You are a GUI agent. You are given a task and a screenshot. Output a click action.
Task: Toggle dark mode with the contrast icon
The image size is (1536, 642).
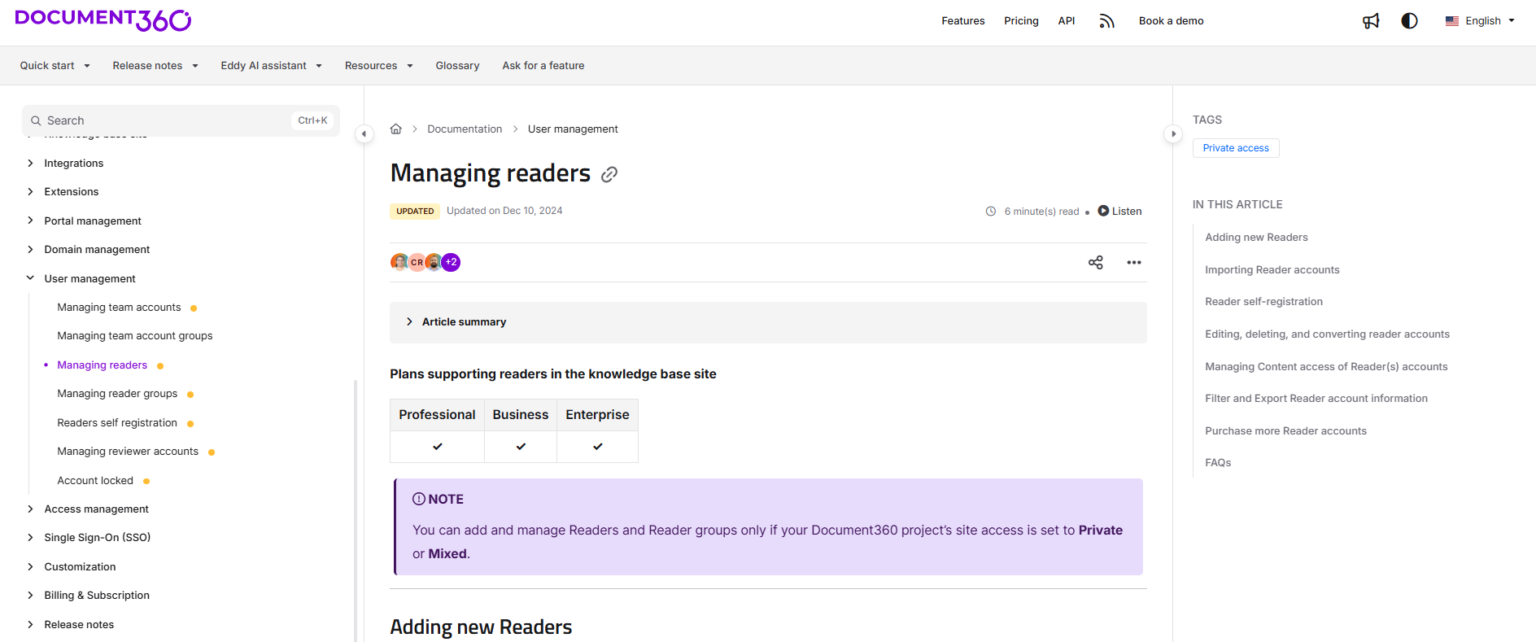(1409, 20)
